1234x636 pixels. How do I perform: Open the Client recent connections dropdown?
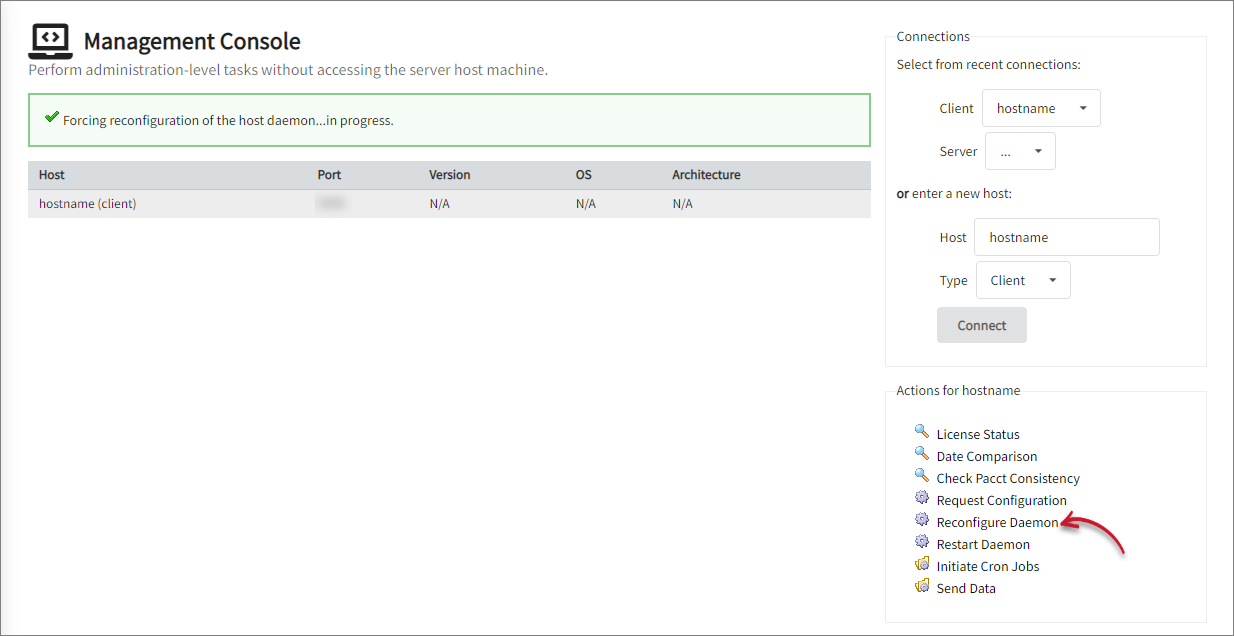[1041, 107]
